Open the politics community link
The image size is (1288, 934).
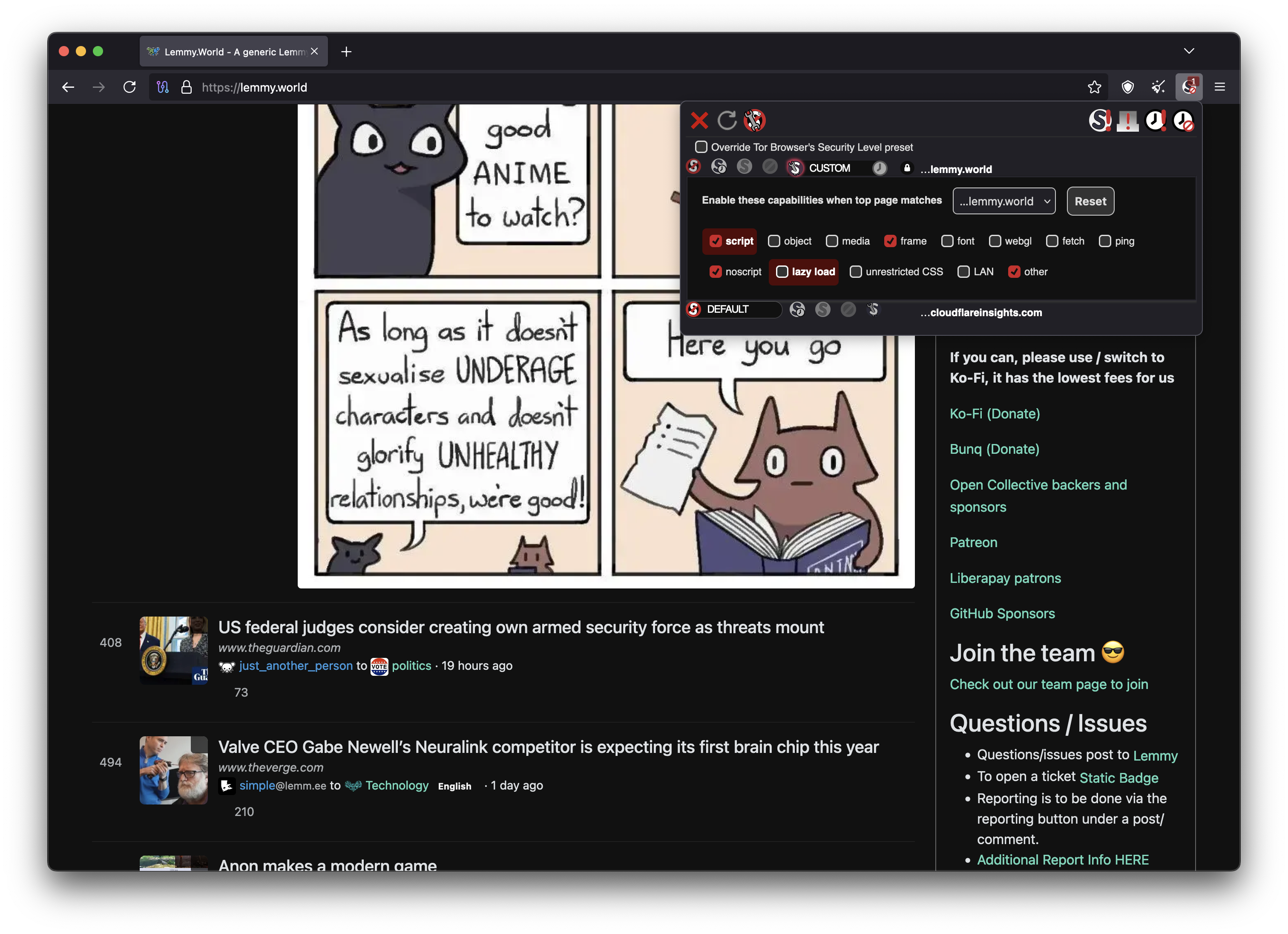click(411, 665)
